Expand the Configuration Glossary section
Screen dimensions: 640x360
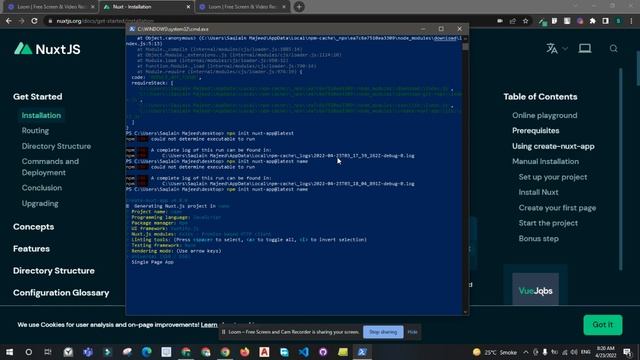coord(61,293)
